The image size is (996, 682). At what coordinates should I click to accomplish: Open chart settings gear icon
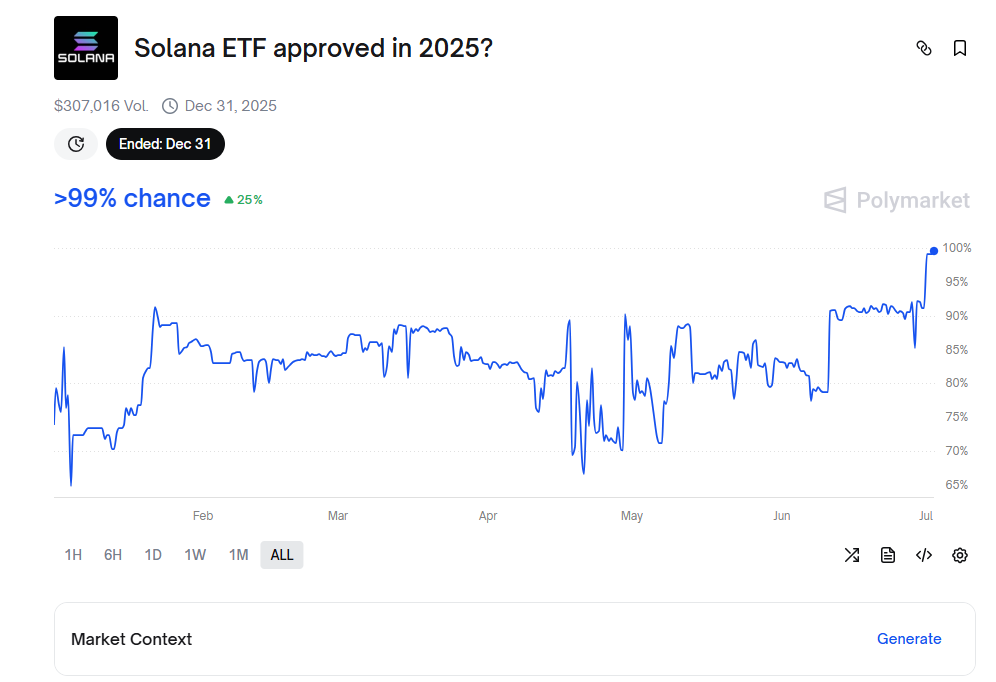tap(960, 555)
